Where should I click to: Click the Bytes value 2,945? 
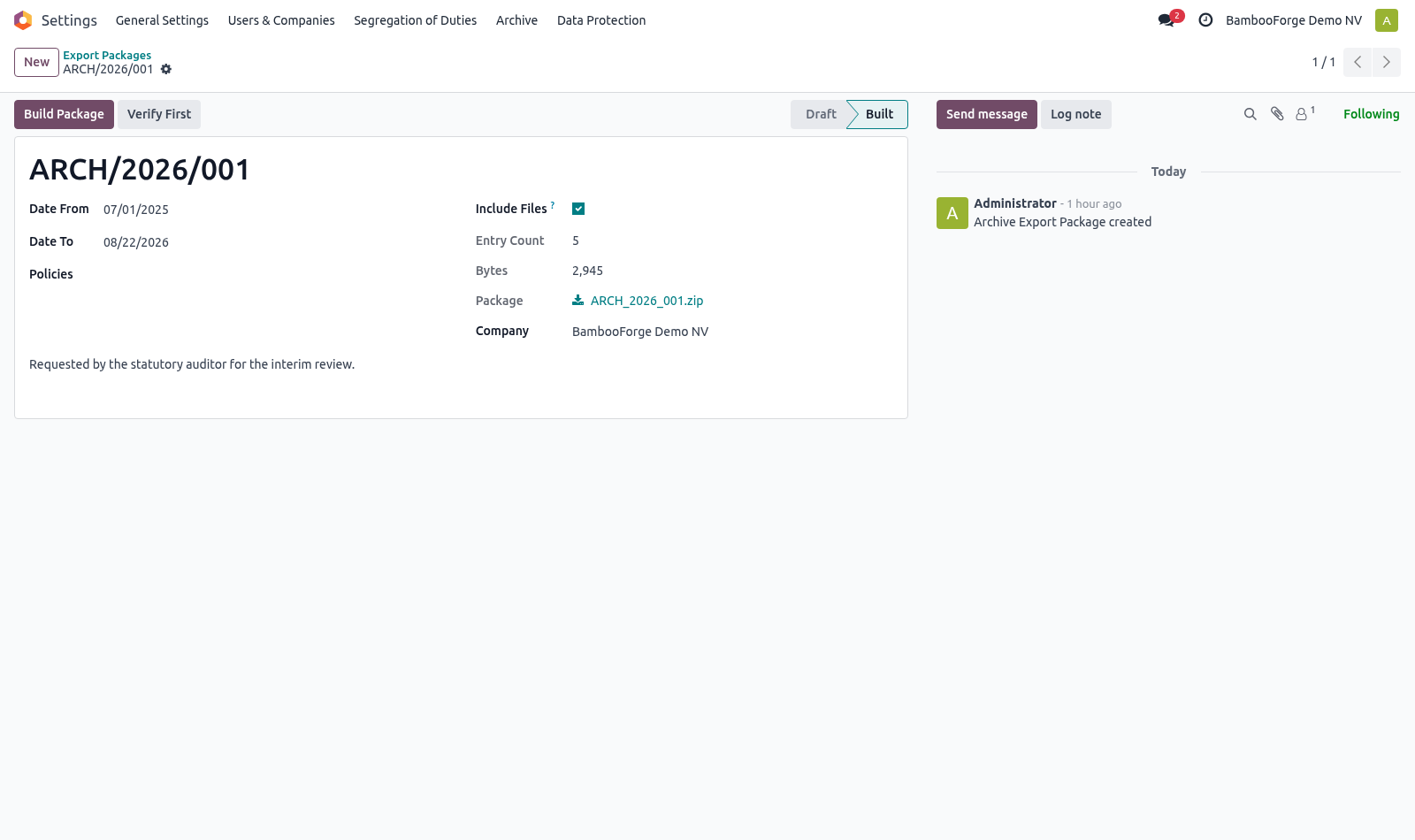coord(587,271)
